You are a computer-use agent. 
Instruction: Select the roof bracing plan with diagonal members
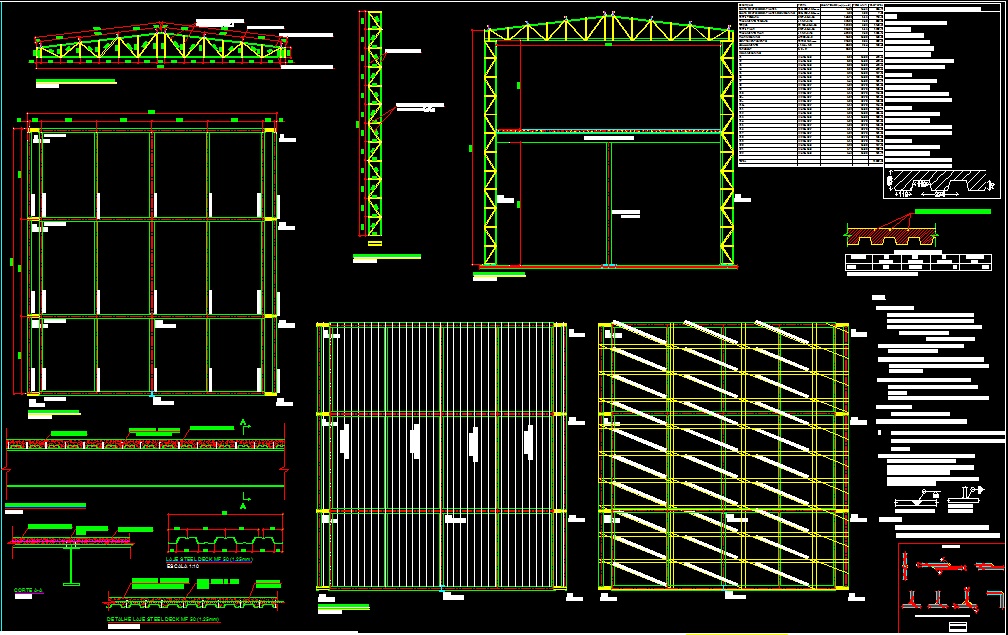coord(722,455)
